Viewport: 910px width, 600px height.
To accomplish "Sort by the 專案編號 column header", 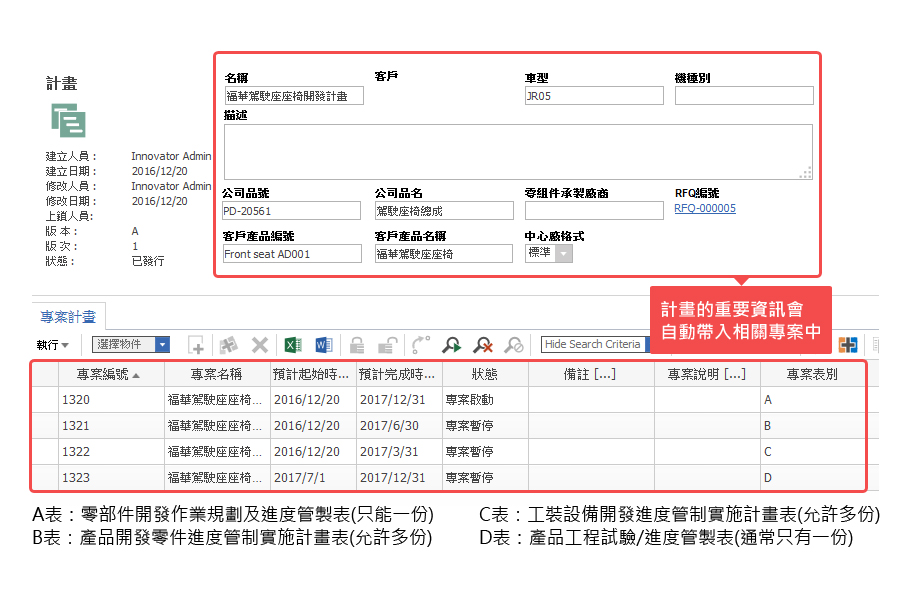I will [109, 374].
